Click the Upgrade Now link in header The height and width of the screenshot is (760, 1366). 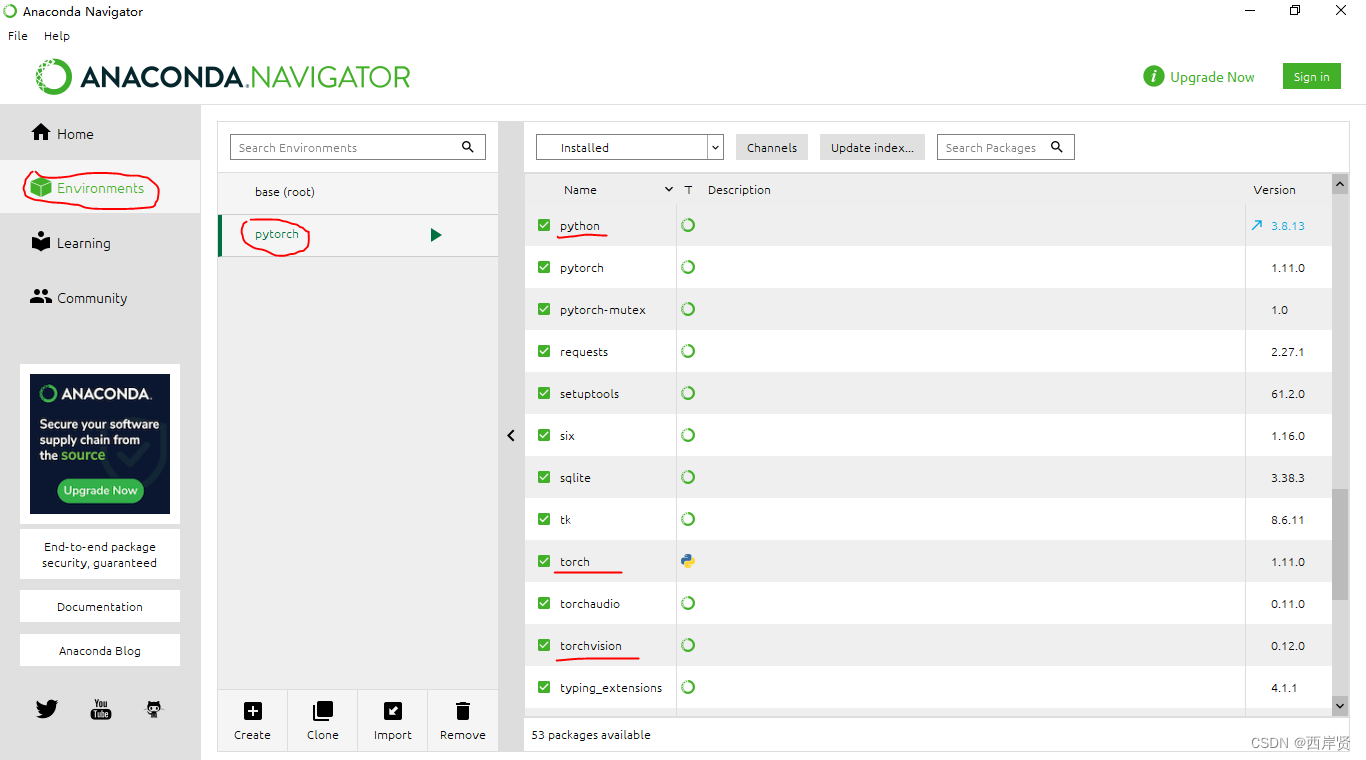(x=1212, y=77)
